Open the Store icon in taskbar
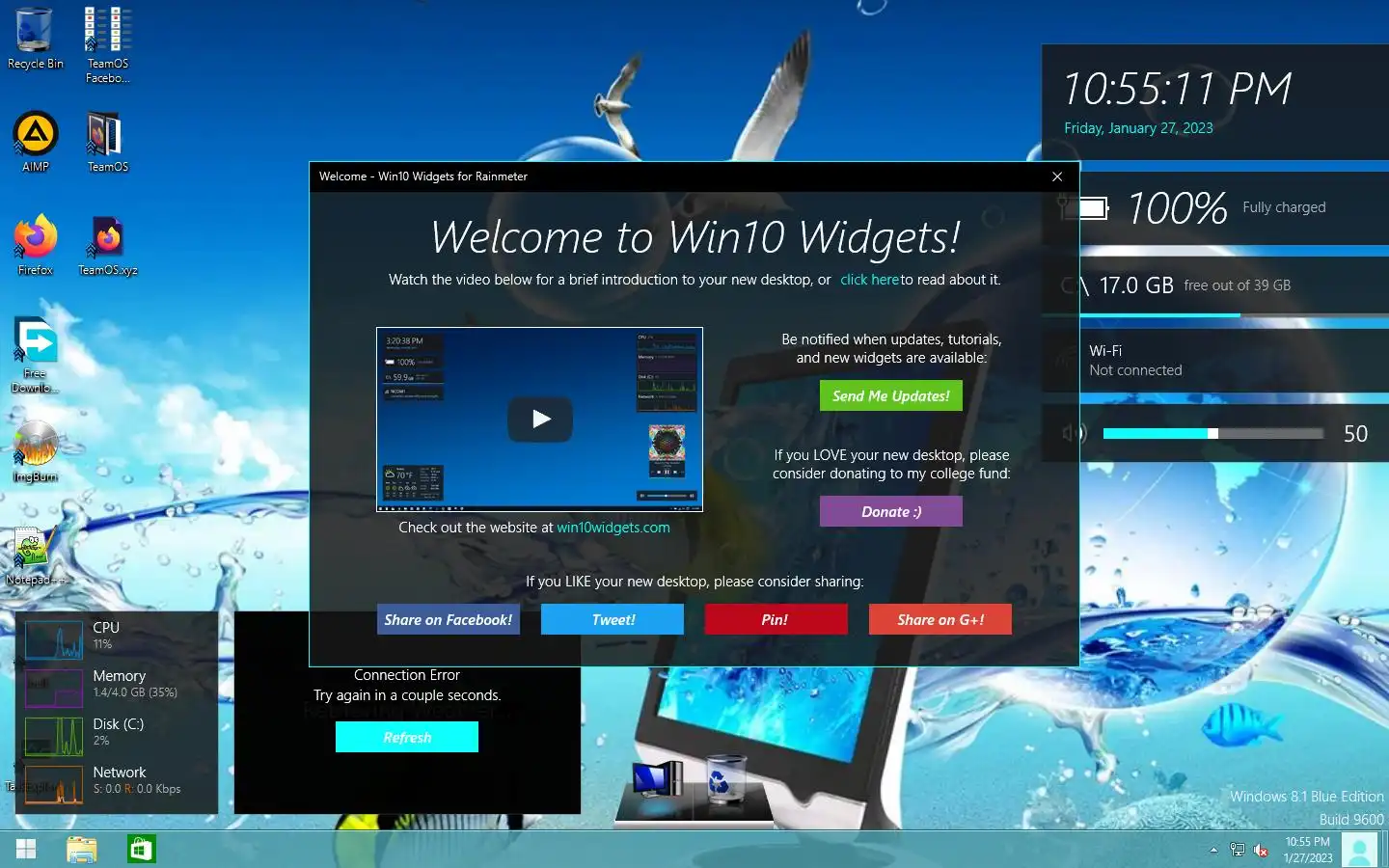This screenshot has height=868, width=1389. pyautogui.click(x=142, y=849)
